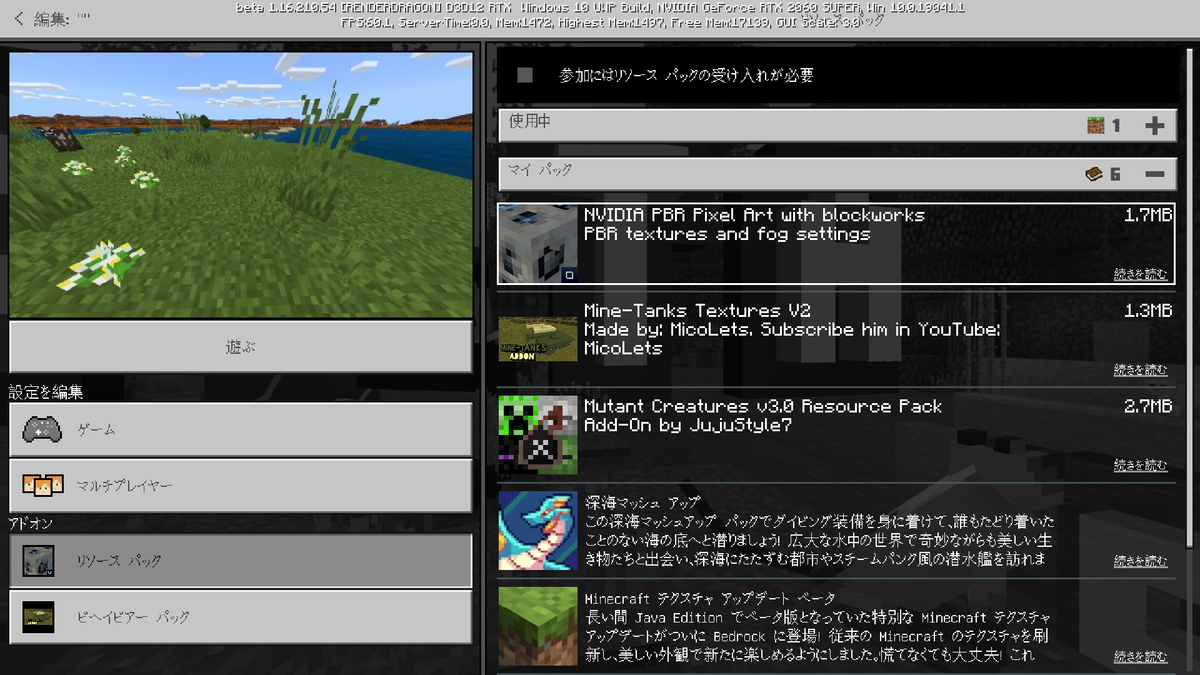Viewport: 1200px width, 675px height.
Task: Click the 2.7MB size label
Action: click(x=1148, y=407)
